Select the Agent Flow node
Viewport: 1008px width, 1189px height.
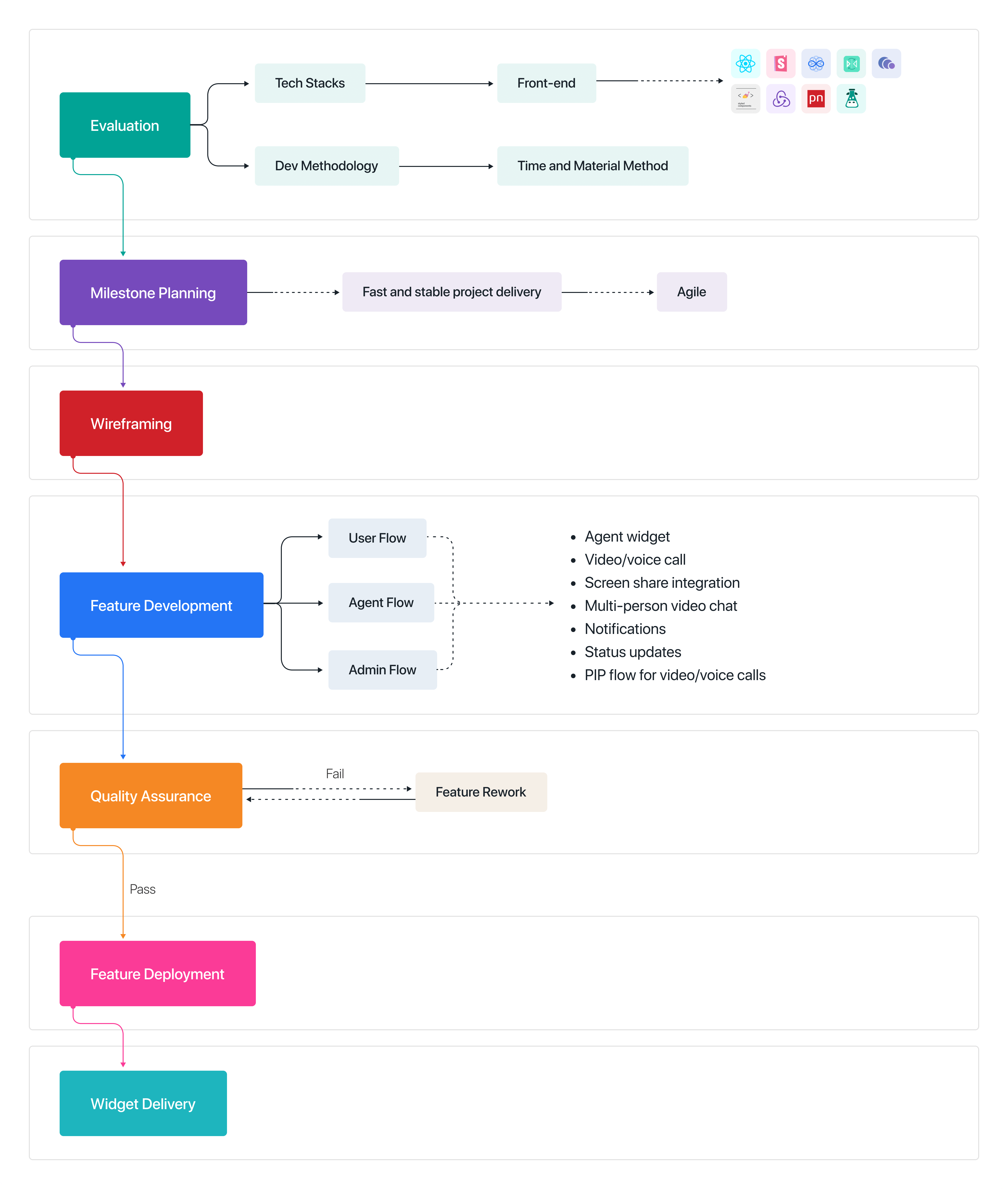381,603
